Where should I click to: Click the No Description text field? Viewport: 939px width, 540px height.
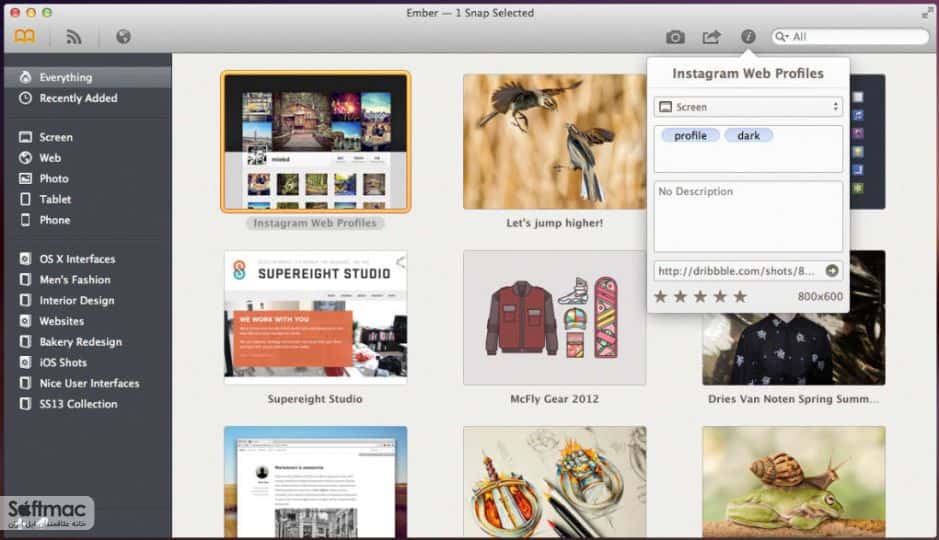point(748,217)
